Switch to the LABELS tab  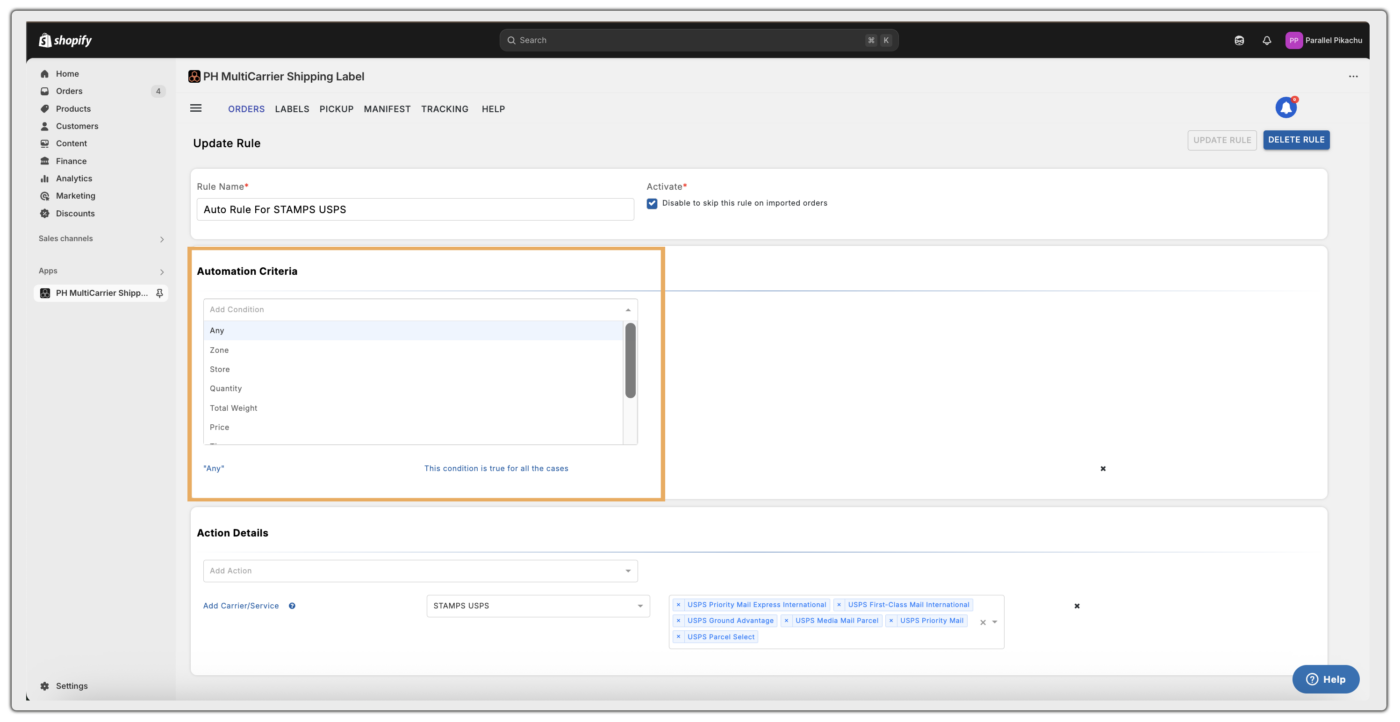[292, 109]
